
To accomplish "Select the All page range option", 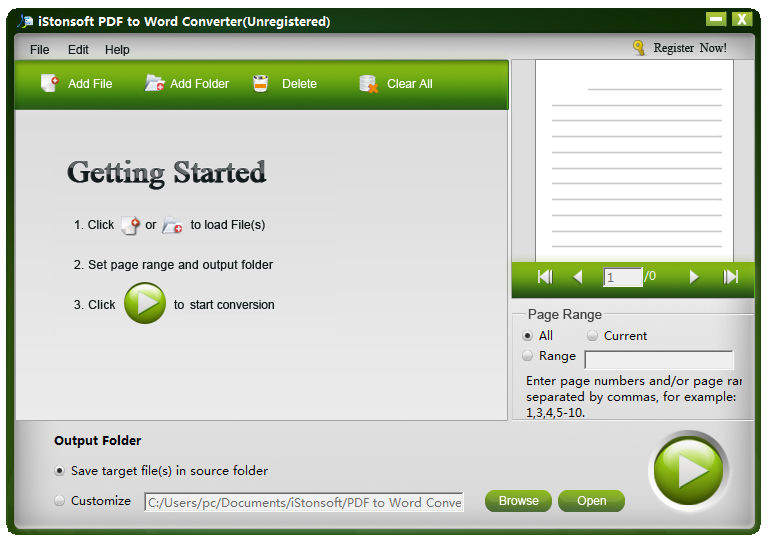I will [528, 336].
